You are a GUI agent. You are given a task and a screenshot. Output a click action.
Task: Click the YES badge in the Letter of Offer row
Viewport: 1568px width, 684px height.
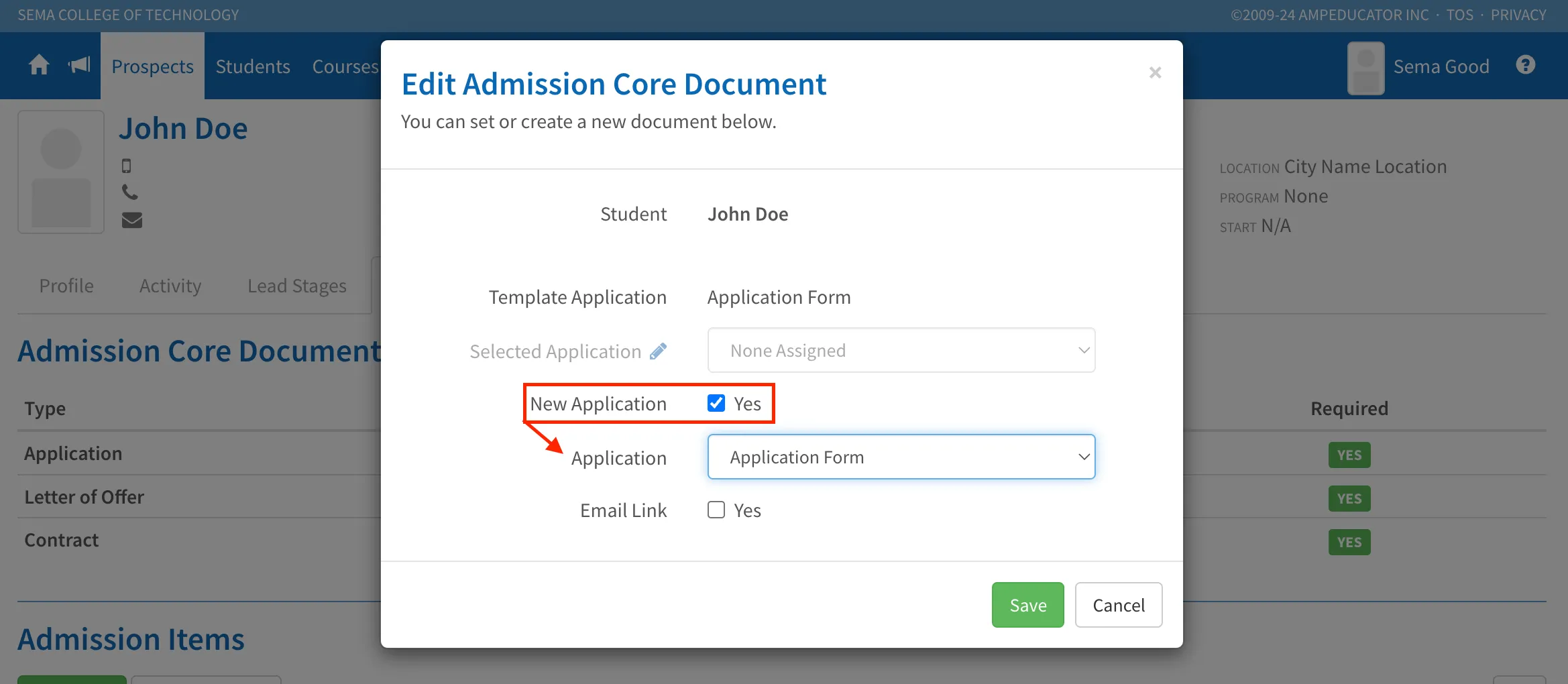(x=1349, y=498)
